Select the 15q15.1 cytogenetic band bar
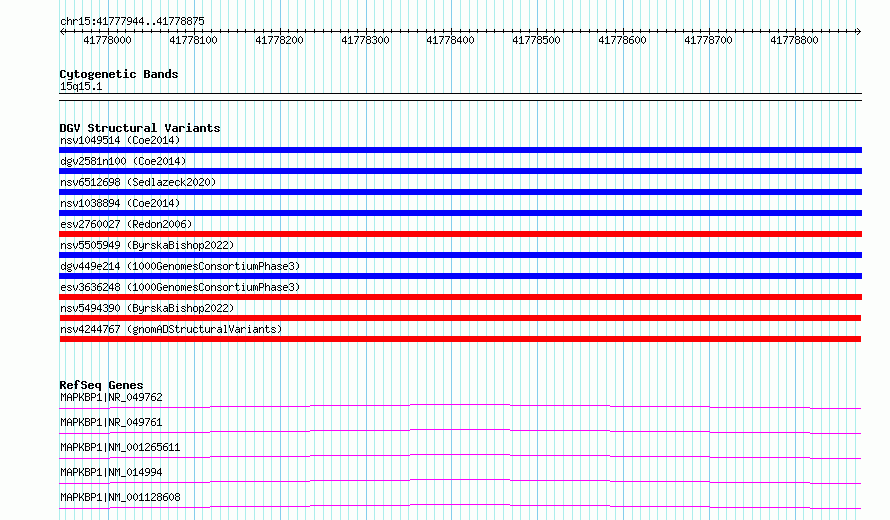This screenshot has height=520, width=890. pyautogui.click(x=460, y=97)
